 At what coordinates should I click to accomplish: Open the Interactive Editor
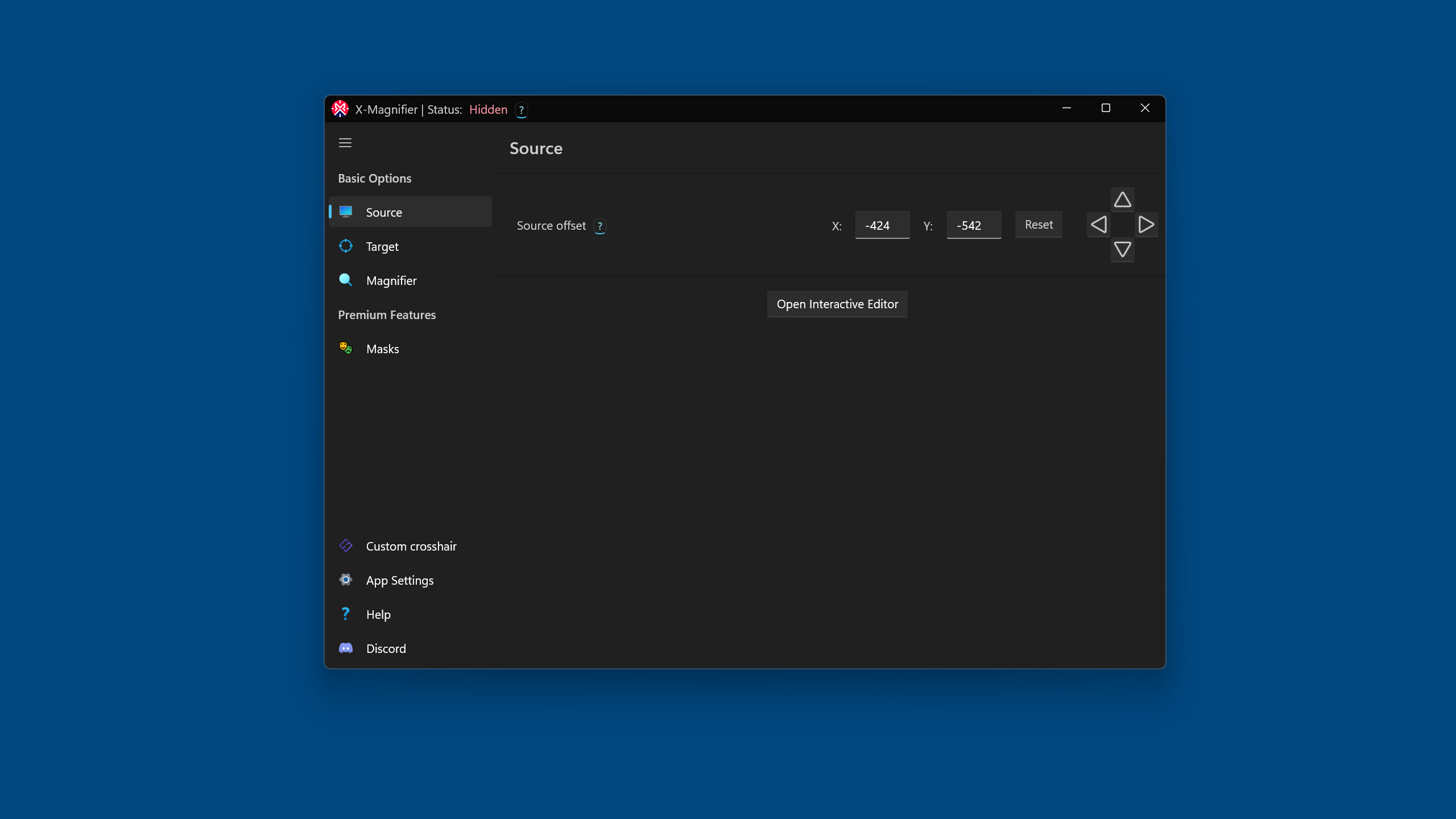click(x=837, y=304)
